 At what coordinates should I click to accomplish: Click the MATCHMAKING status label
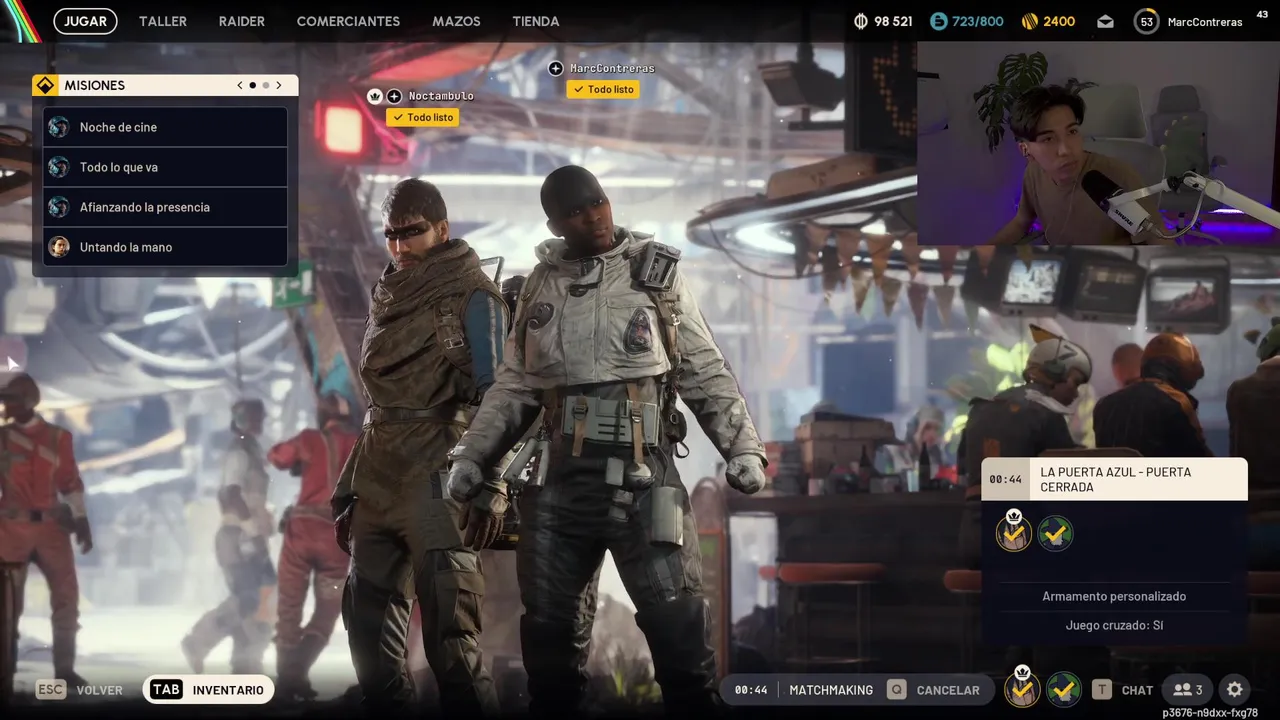tap(831, 690)
